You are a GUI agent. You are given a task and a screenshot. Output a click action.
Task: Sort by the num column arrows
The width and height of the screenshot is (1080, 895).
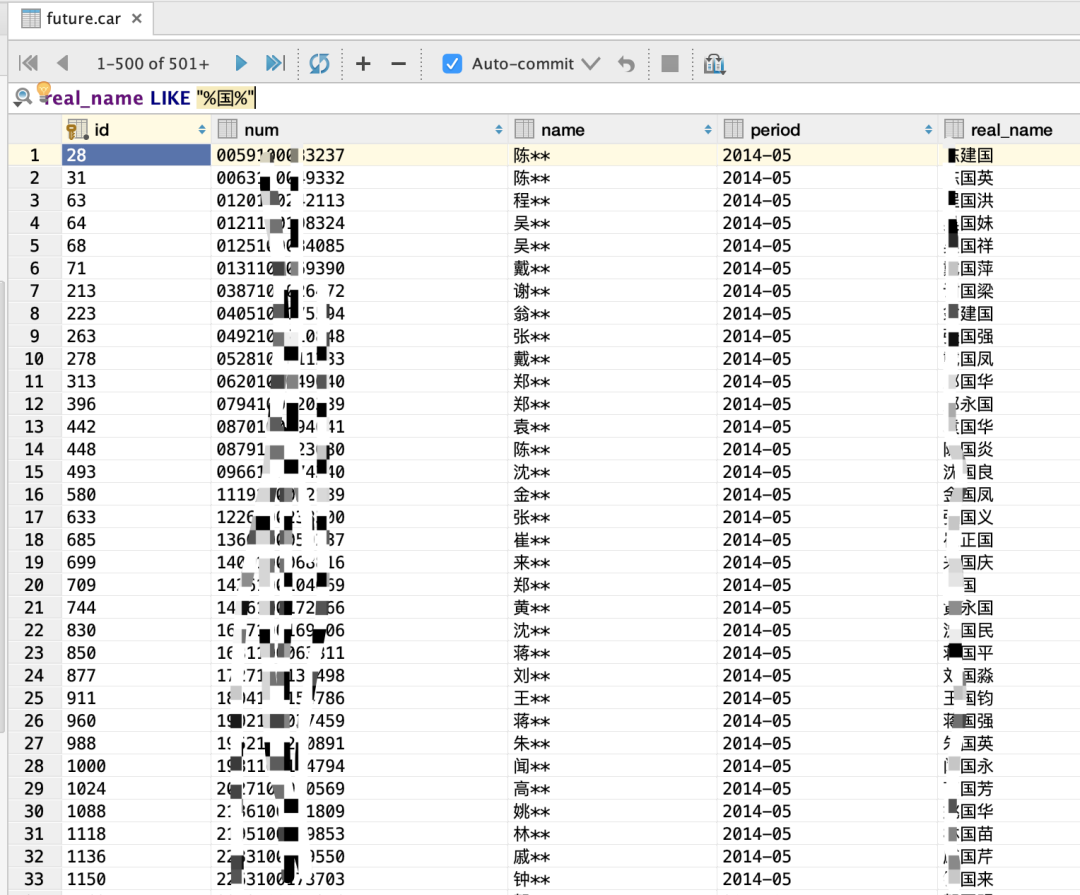499,130
